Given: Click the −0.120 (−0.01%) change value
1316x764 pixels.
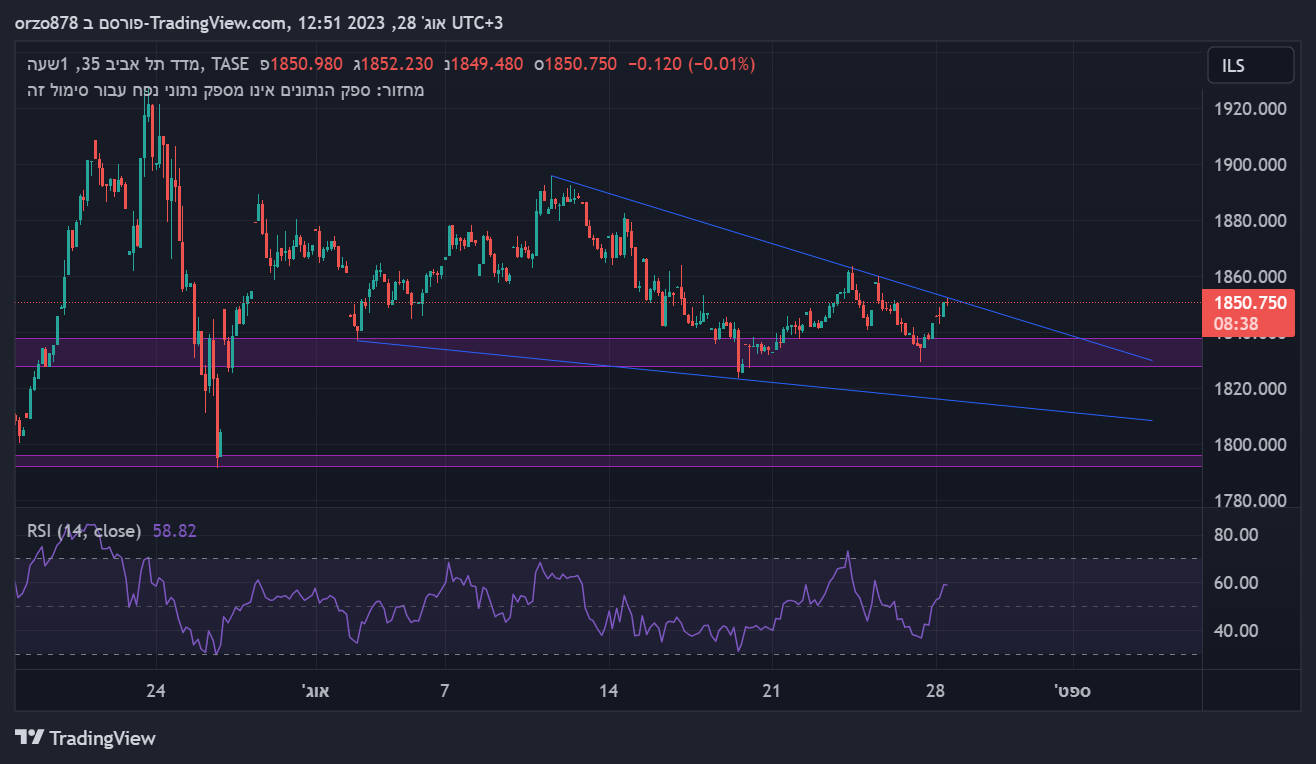Looking at the screenshot, I should click(x=691, y=64).
